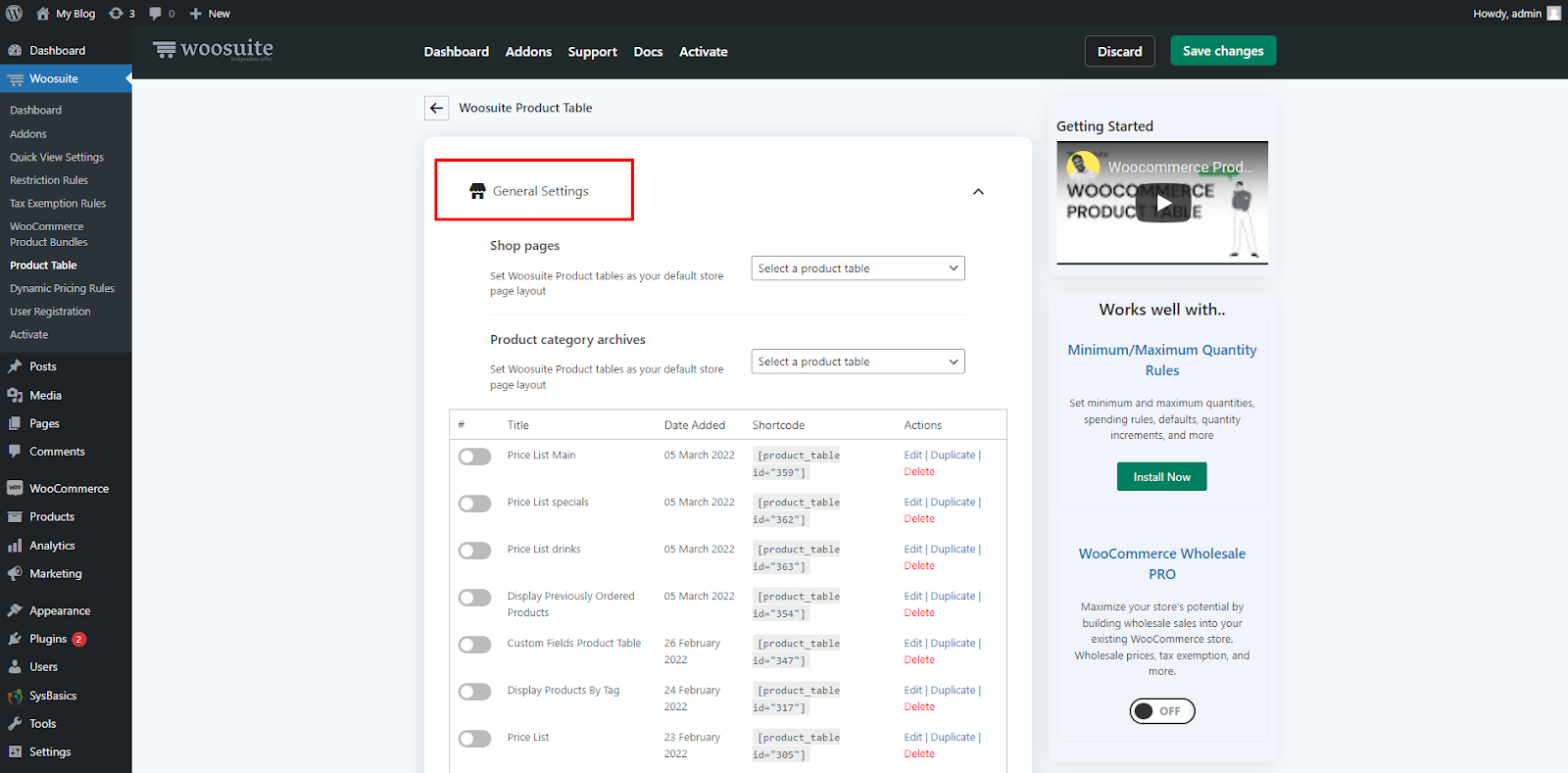
Task: Open User Registration submenu item
Action: tap(50, 312)
